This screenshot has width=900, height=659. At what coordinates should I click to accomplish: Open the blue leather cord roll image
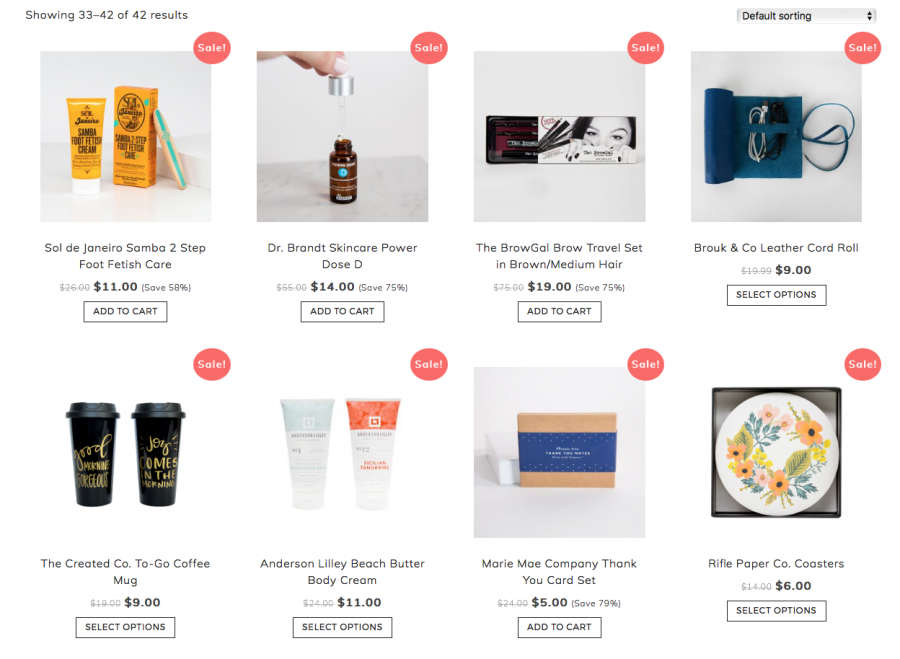(x=776, y=137)
